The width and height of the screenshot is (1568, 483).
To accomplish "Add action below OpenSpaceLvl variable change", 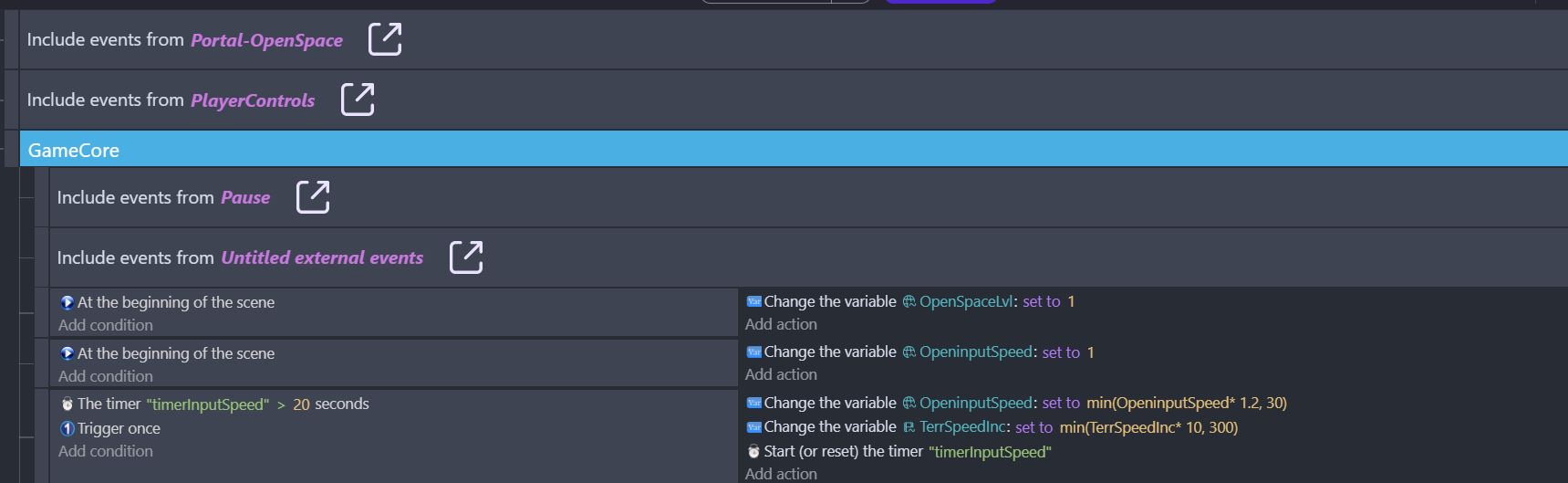I will [781, 324].
